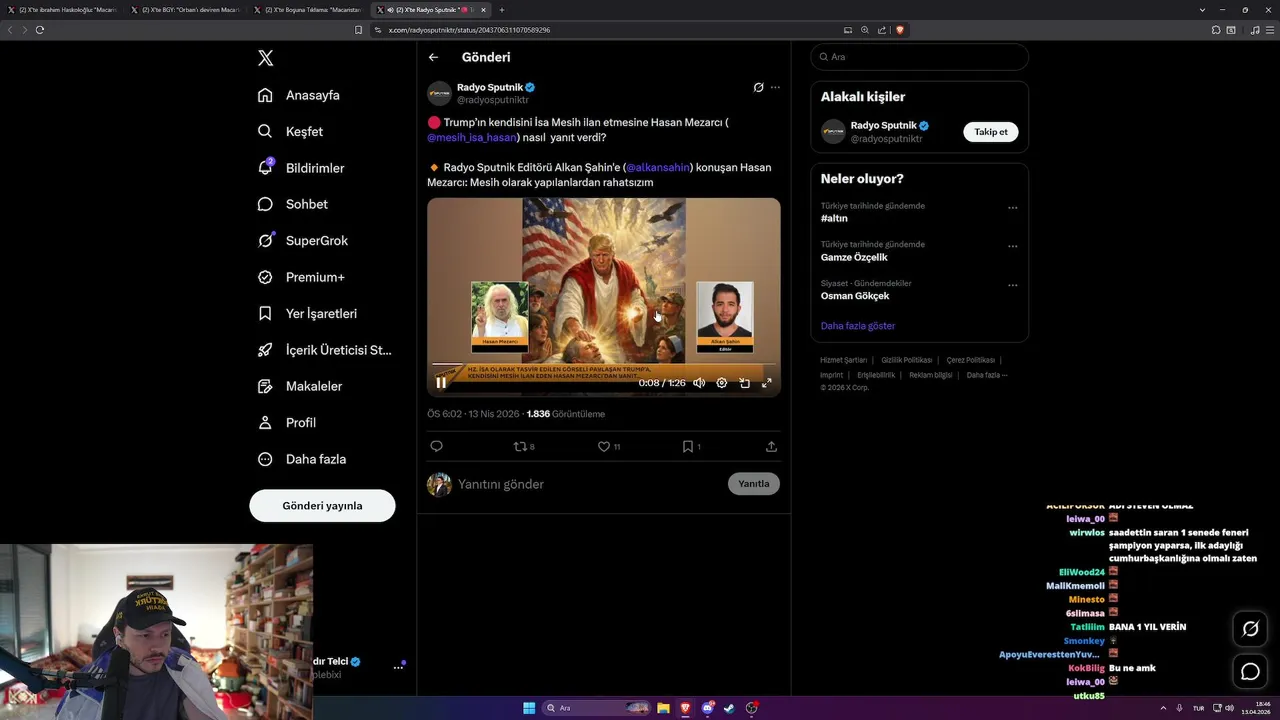Open Yer İşaretleri bookmarks
This screenshot has width=1280, height=720.
coord(307,313)
